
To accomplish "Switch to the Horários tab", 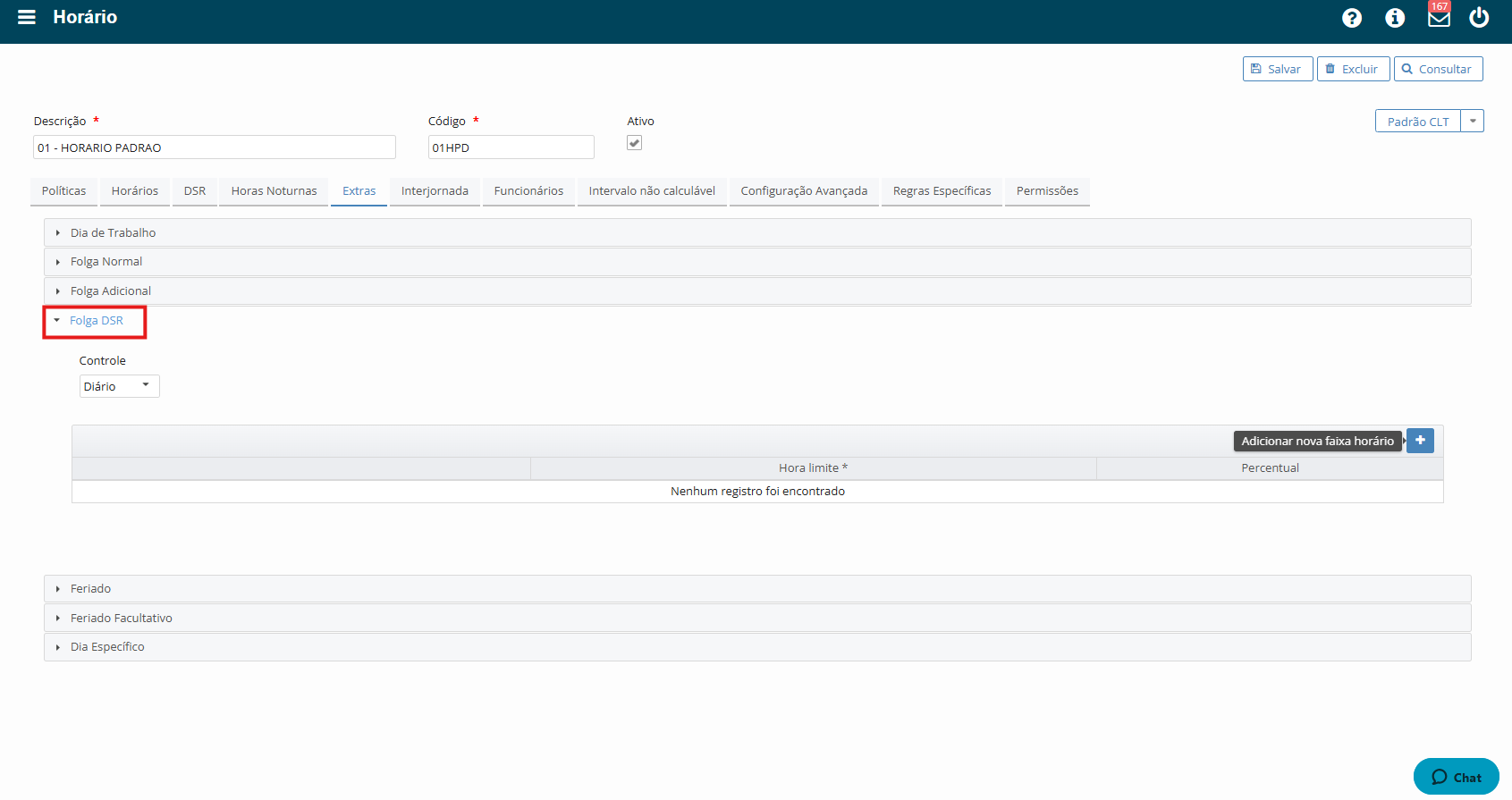I will point(135,191).
